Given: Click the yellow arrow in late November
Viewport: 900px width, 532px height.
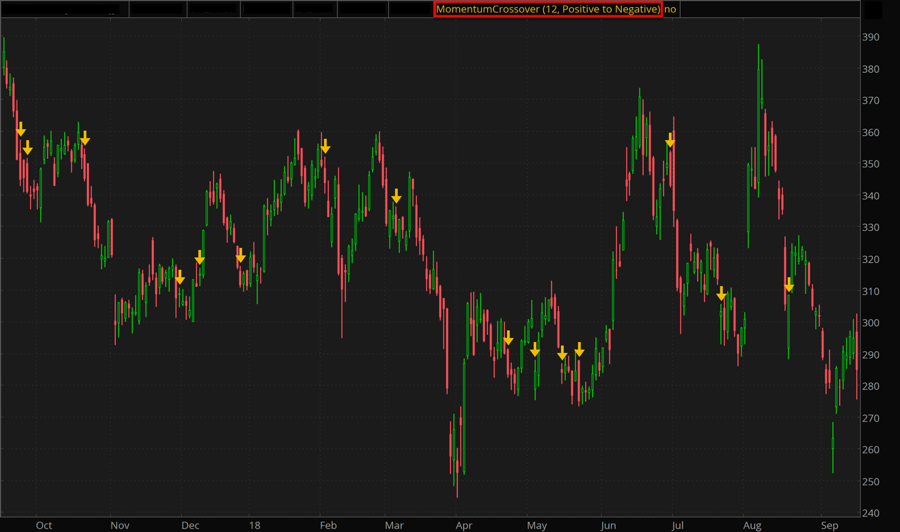Looking at the screenshot, I should [x=180, y=277].
